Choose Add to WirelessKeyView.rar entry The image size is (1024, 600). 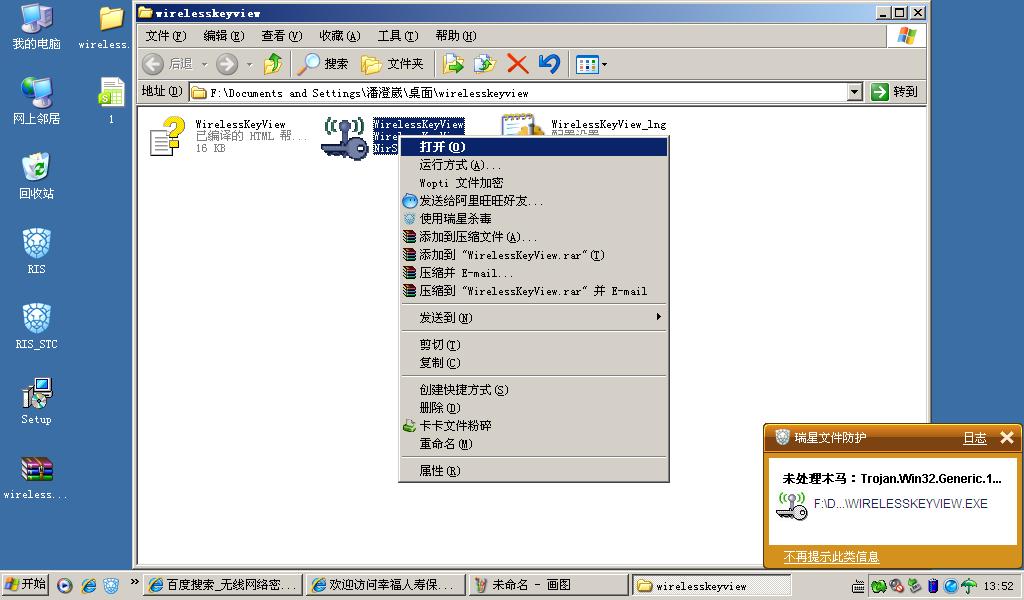(534, 255)
